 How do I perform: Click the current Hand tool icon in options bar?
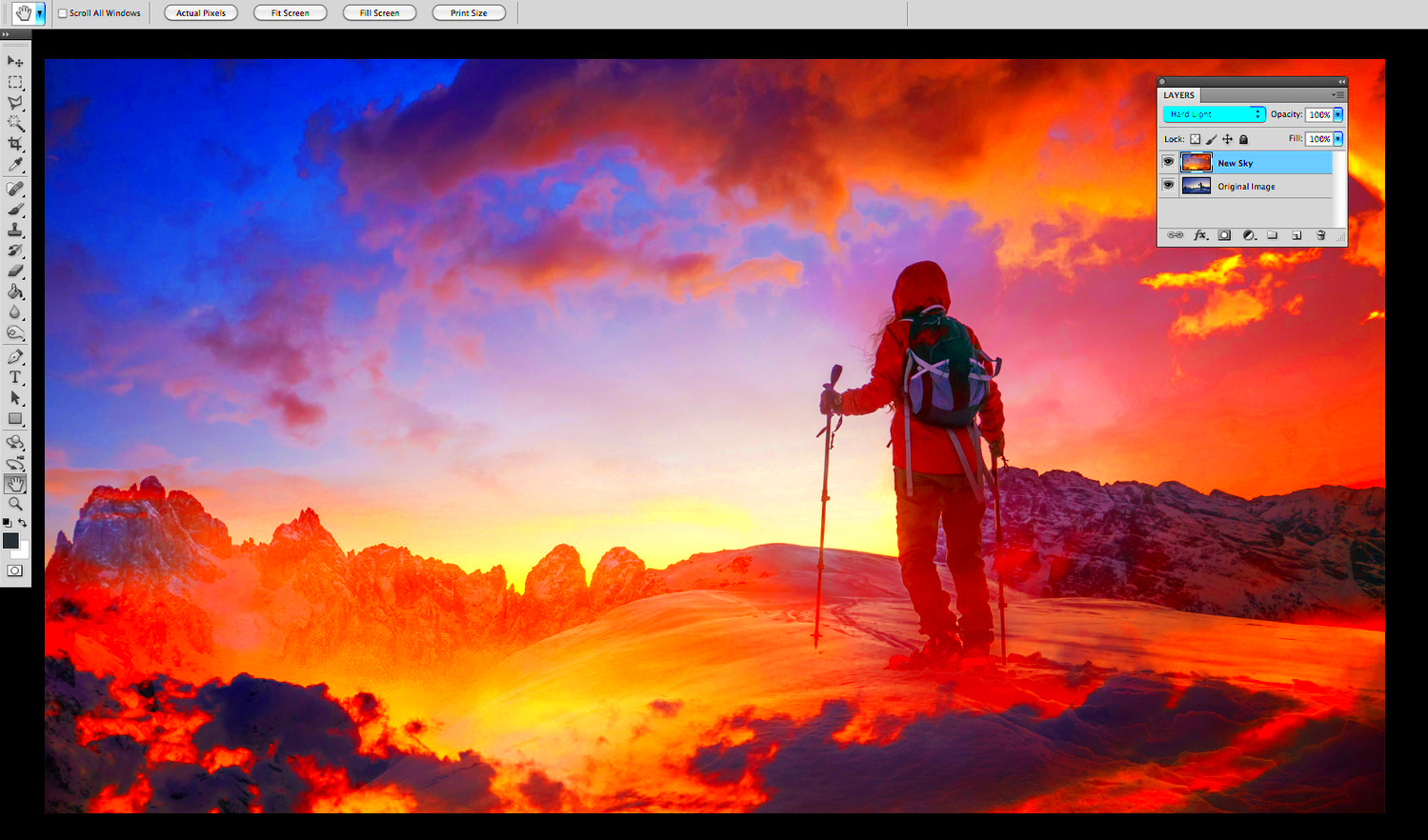coord(23,13)
